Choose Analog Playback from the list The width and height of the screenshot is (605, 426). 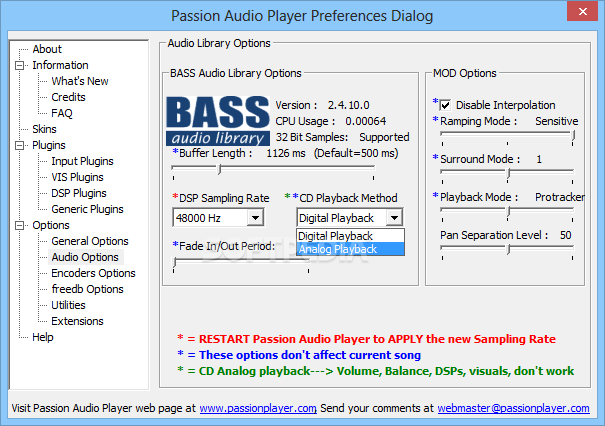click(x=350, y=249)
